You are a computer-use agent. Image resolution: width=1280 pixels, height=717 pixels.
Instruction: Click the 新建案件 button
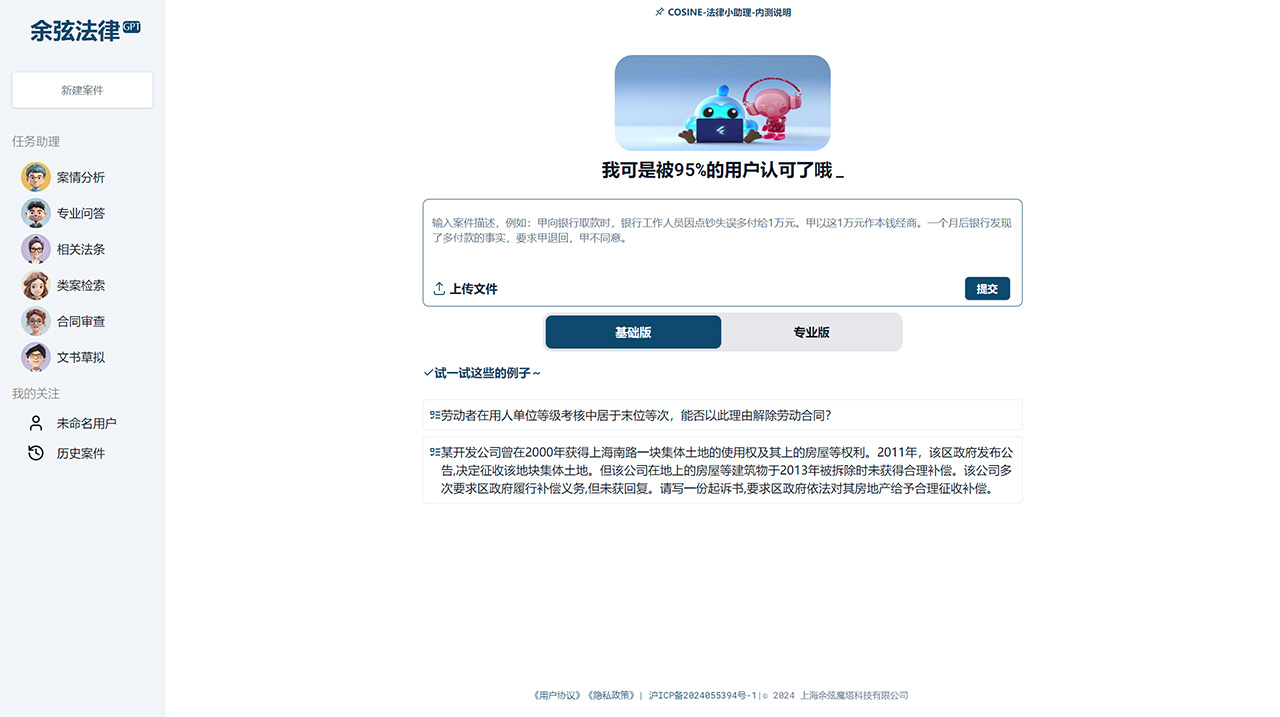point(81,90)
